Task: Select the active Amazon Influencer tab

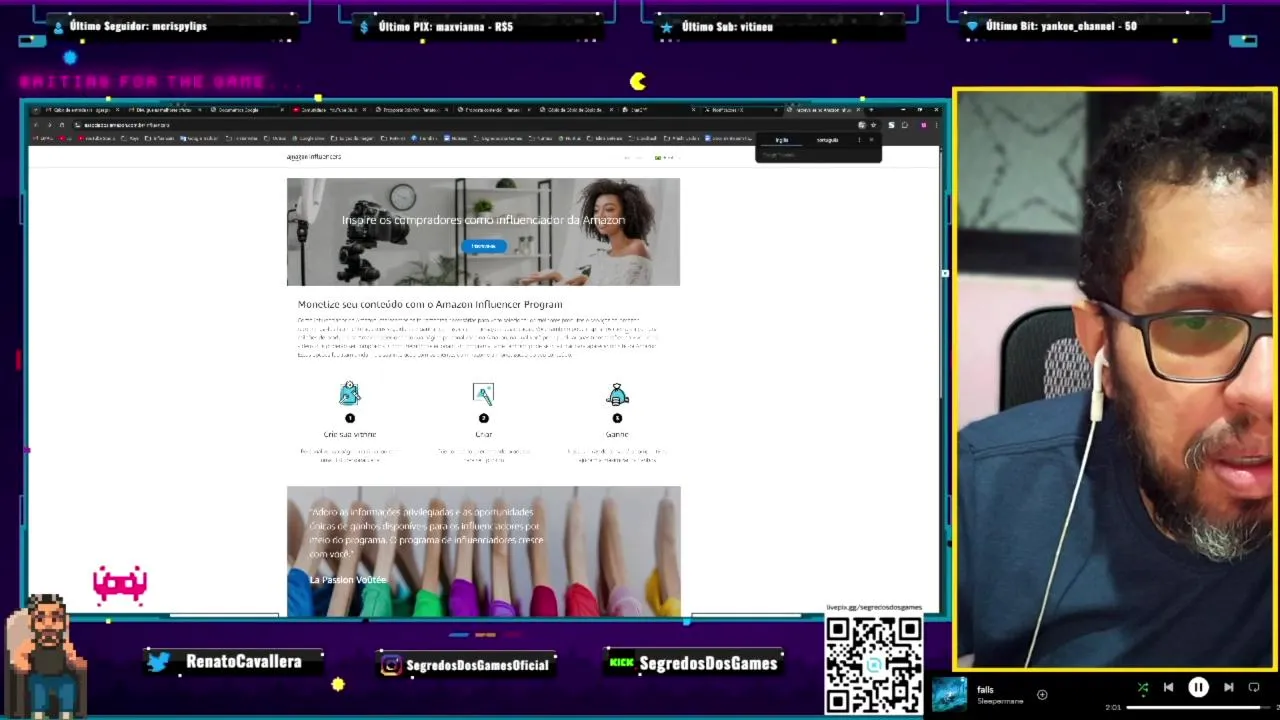Action: coord(825,110)
